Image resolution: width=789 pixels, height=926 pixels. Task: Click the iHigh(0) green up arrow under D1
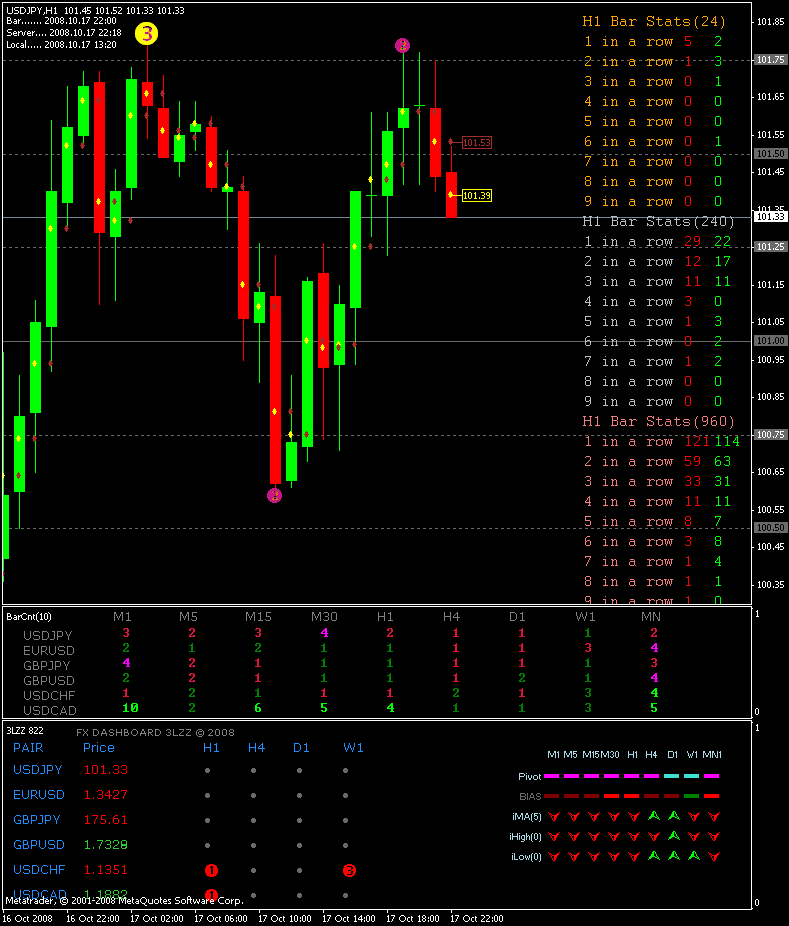673,836
